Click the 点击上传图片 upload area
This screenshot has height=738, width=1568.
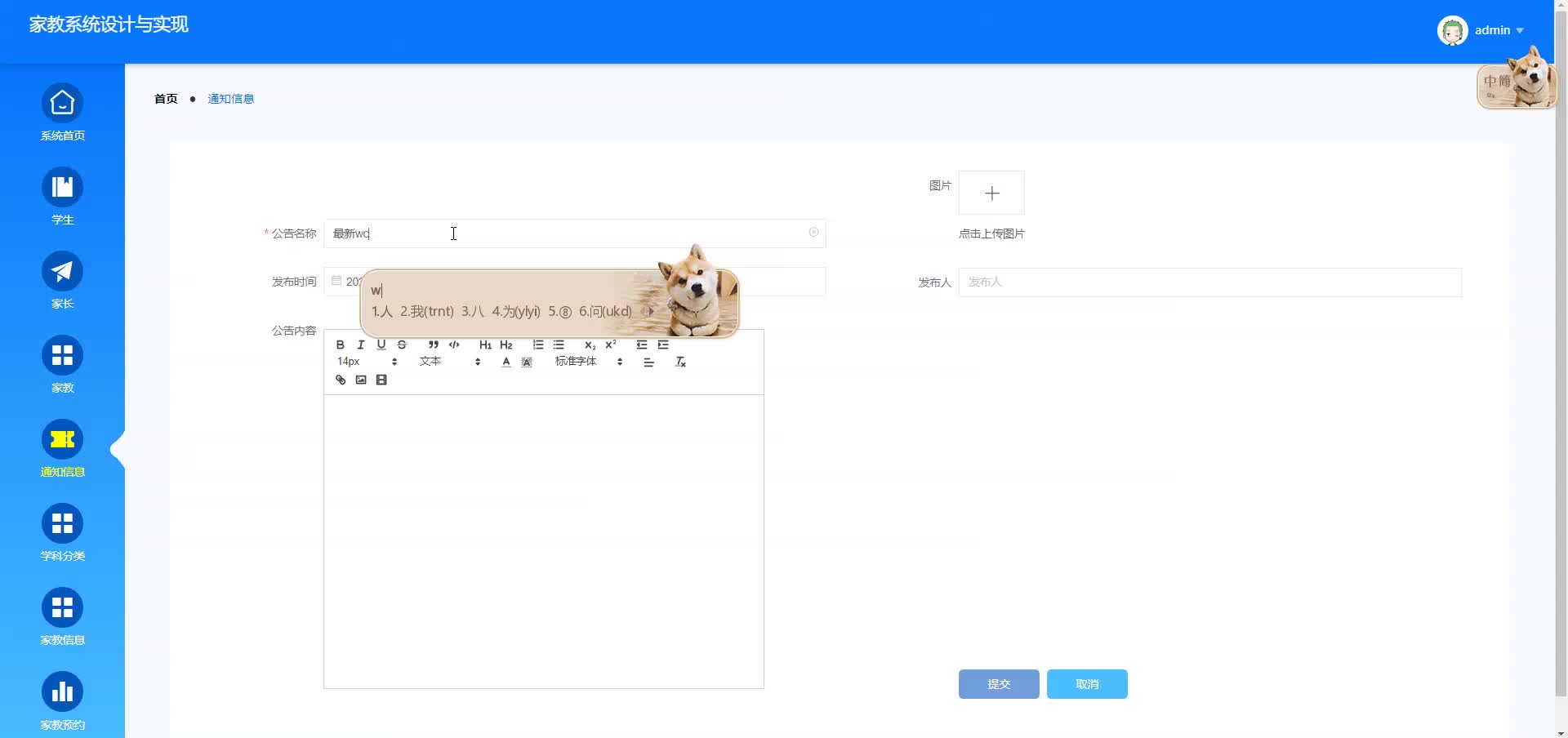991,193
